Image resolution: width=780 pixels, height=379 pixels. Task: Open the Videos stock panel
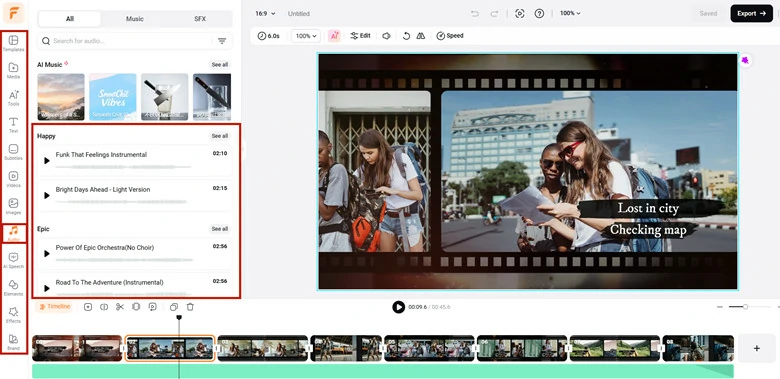(13, 179)
